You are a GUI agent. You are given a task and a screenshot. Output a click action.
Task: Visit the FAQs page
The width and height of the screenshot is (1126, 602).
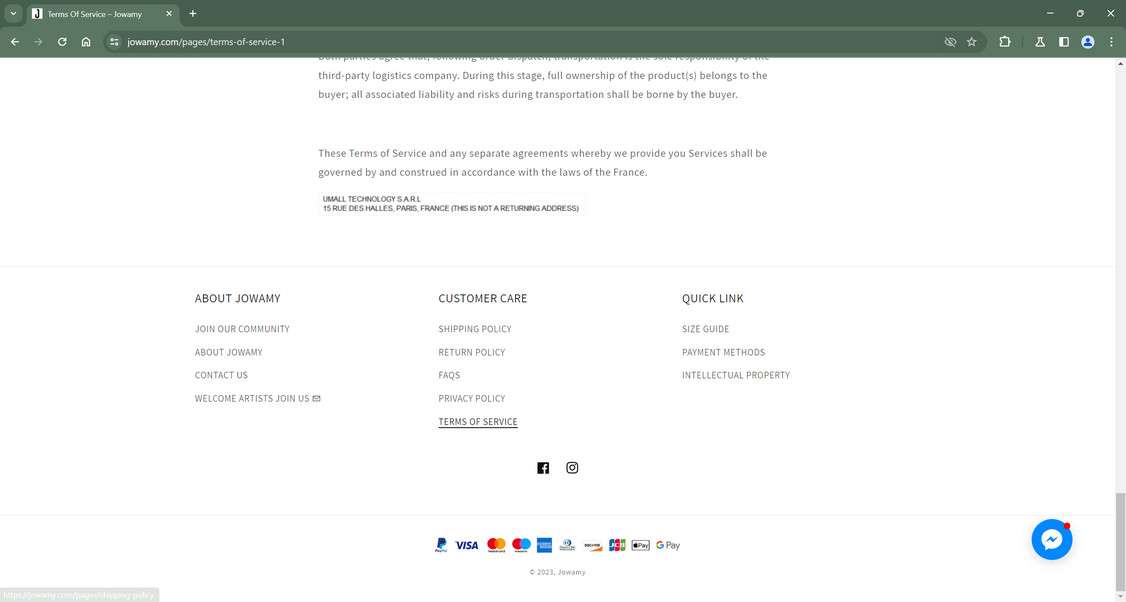pos(448,375)
